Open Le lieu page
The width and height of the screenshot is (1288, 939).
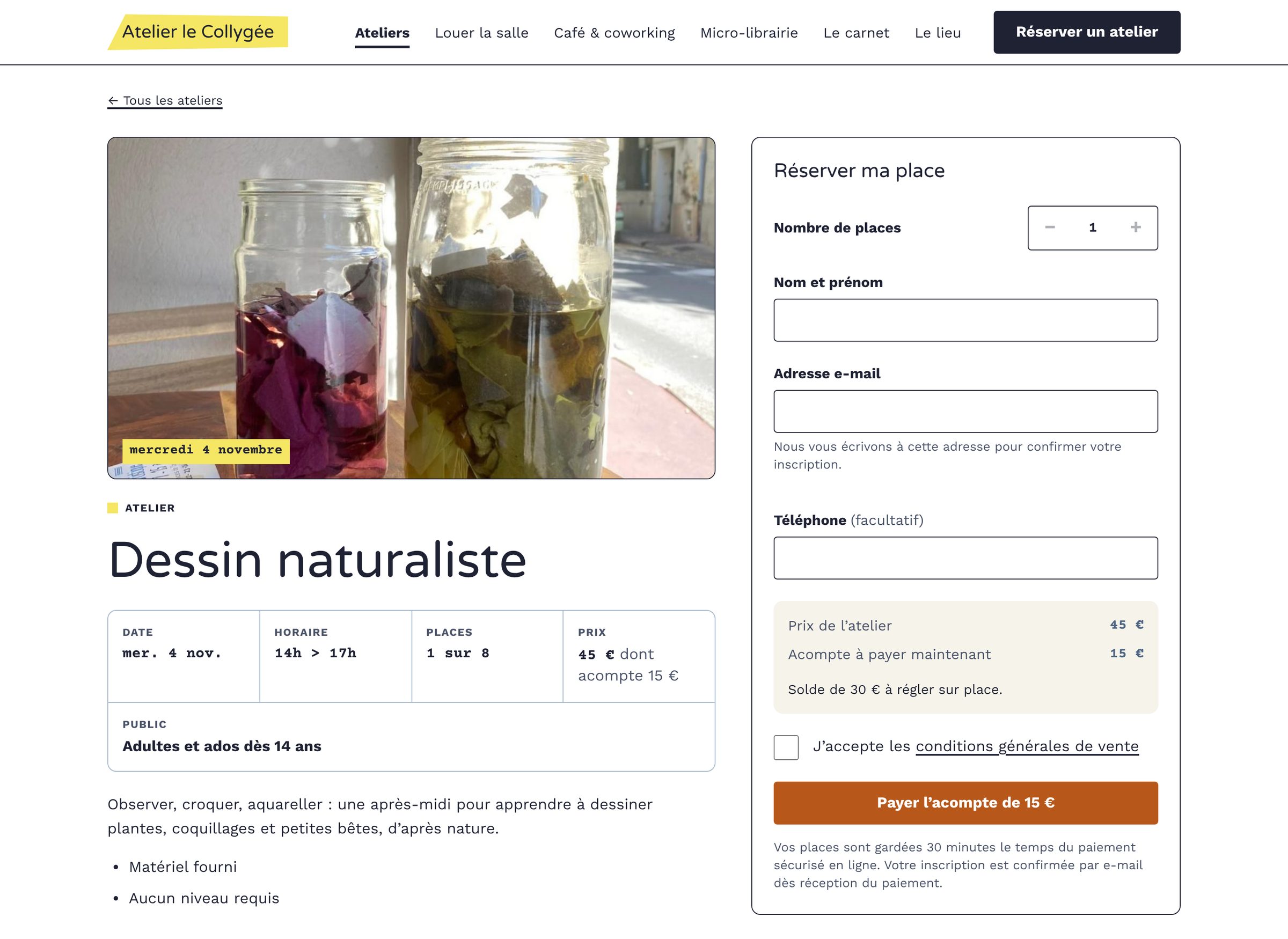click(x=938, y=33)
